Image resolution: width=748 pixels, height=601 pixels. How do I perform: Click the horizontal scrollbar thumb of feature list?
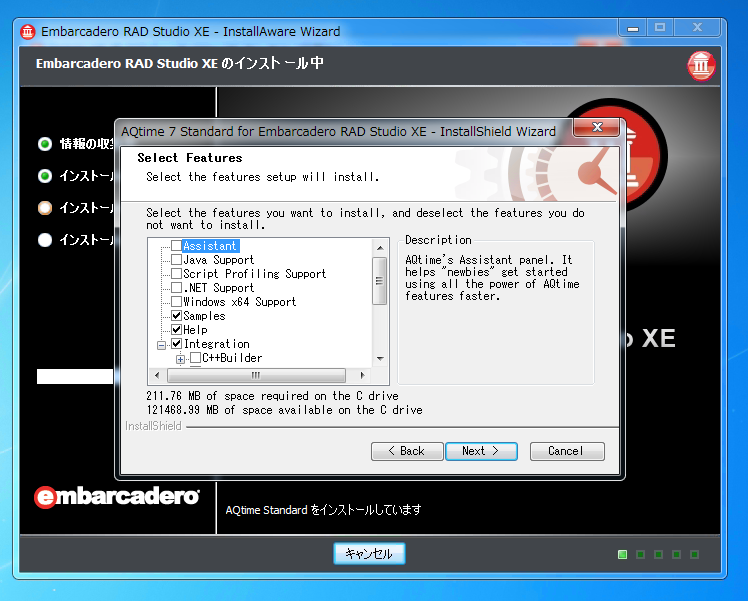tap(256, 375)
